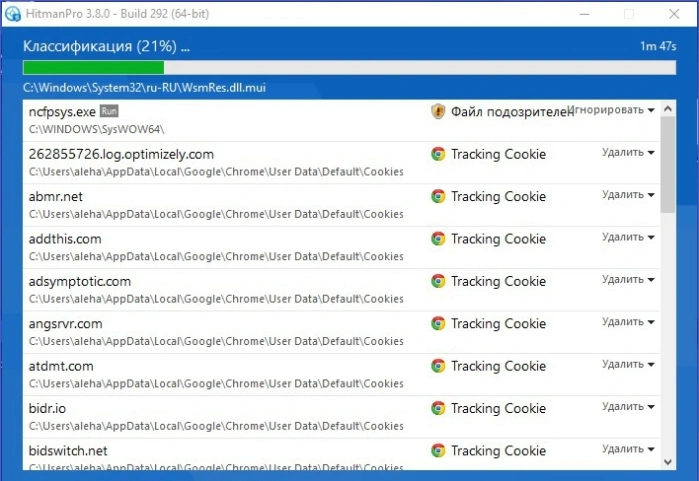Click the 1m 47s elapsed time
The height and width of the screenshot is (481, 699).
point(658,46)
